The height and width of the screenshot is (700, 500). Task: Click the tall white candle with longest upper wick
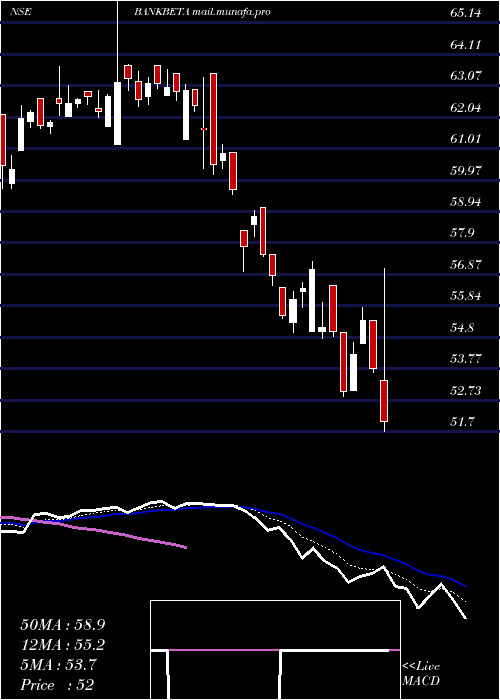pos(117,113)
